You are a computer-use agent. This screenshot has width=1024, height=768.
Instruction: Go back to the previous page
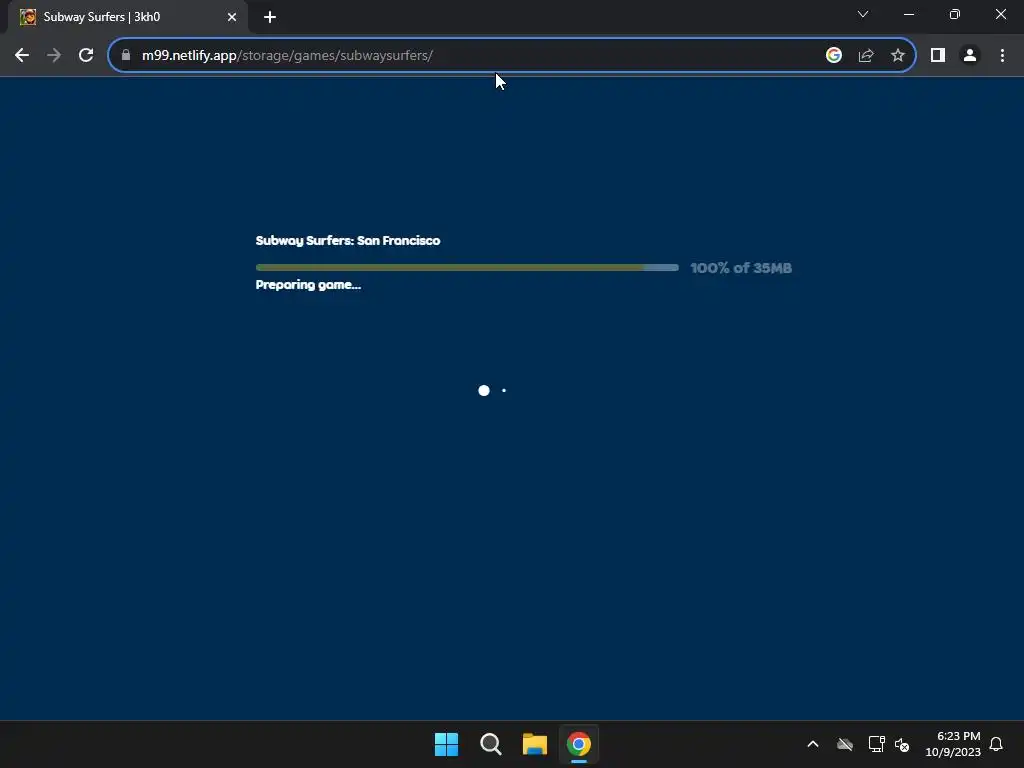point(22,56)
